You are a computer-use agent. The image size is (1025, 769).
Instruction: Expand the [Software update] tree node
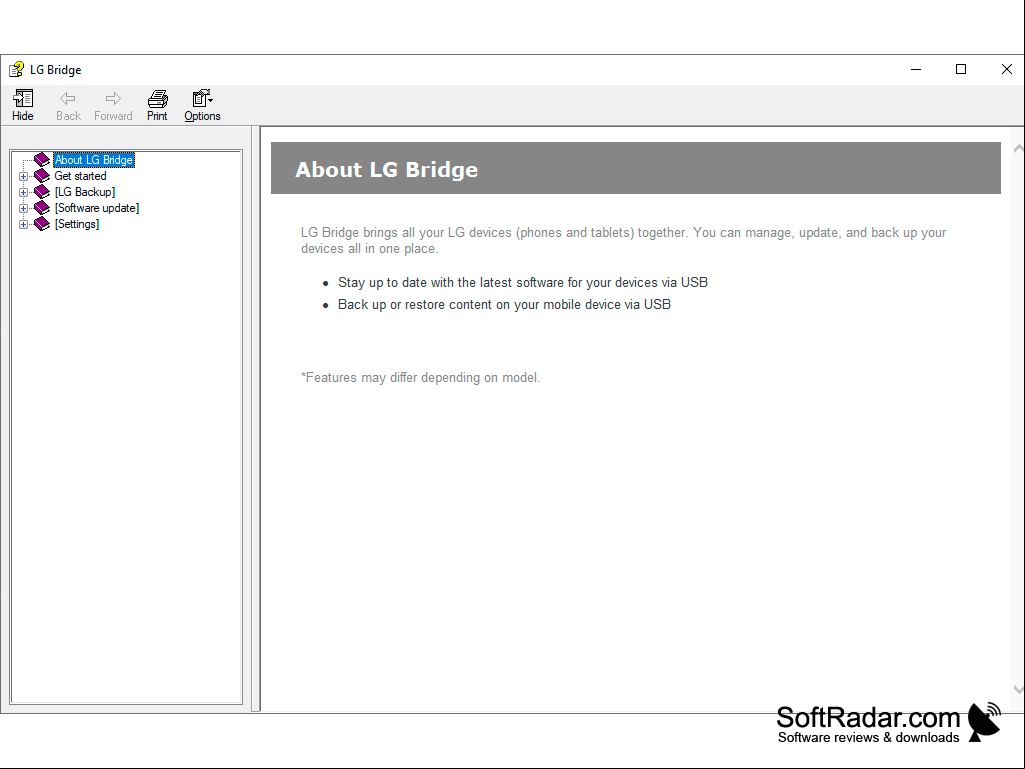click(24, 209)
